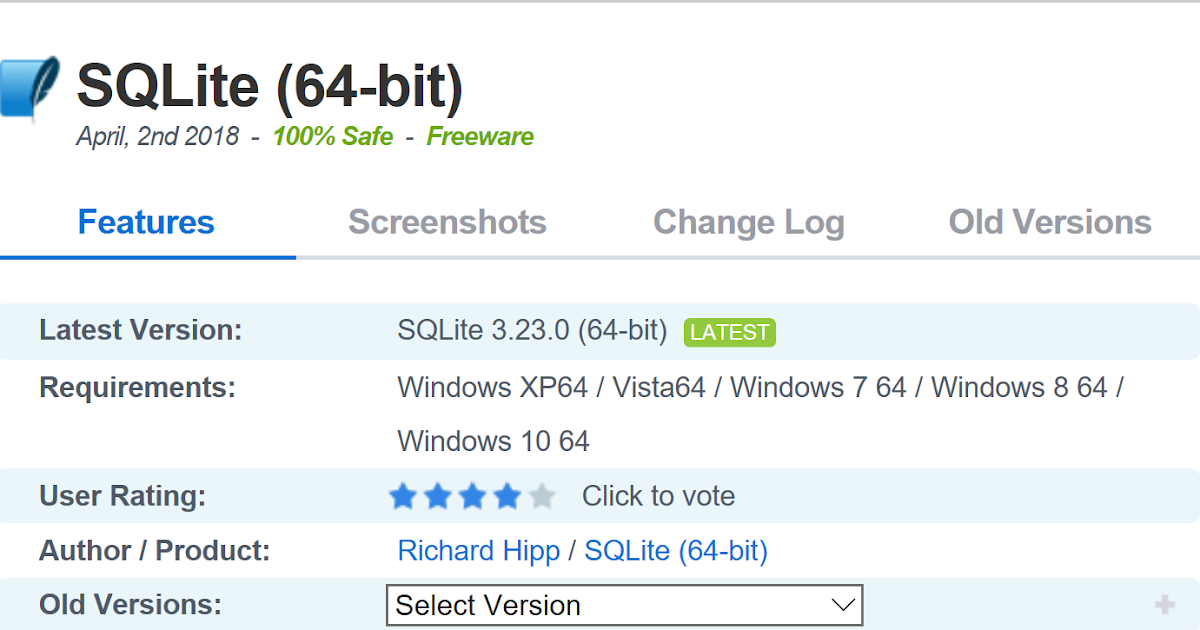Open the Richard Hipp author link

479,550
